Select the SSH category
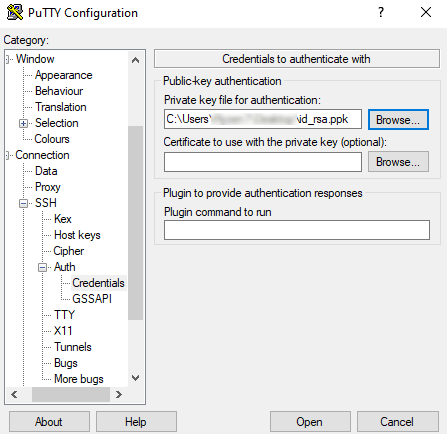Screen dimensions: 447x434 point(46,203)
